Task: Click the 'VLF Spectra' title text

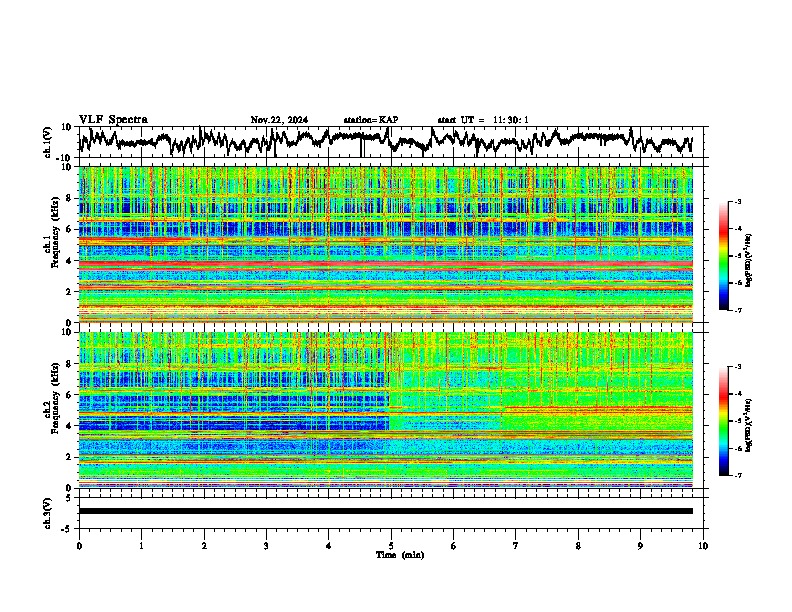Action: click(x=113, y=120)
